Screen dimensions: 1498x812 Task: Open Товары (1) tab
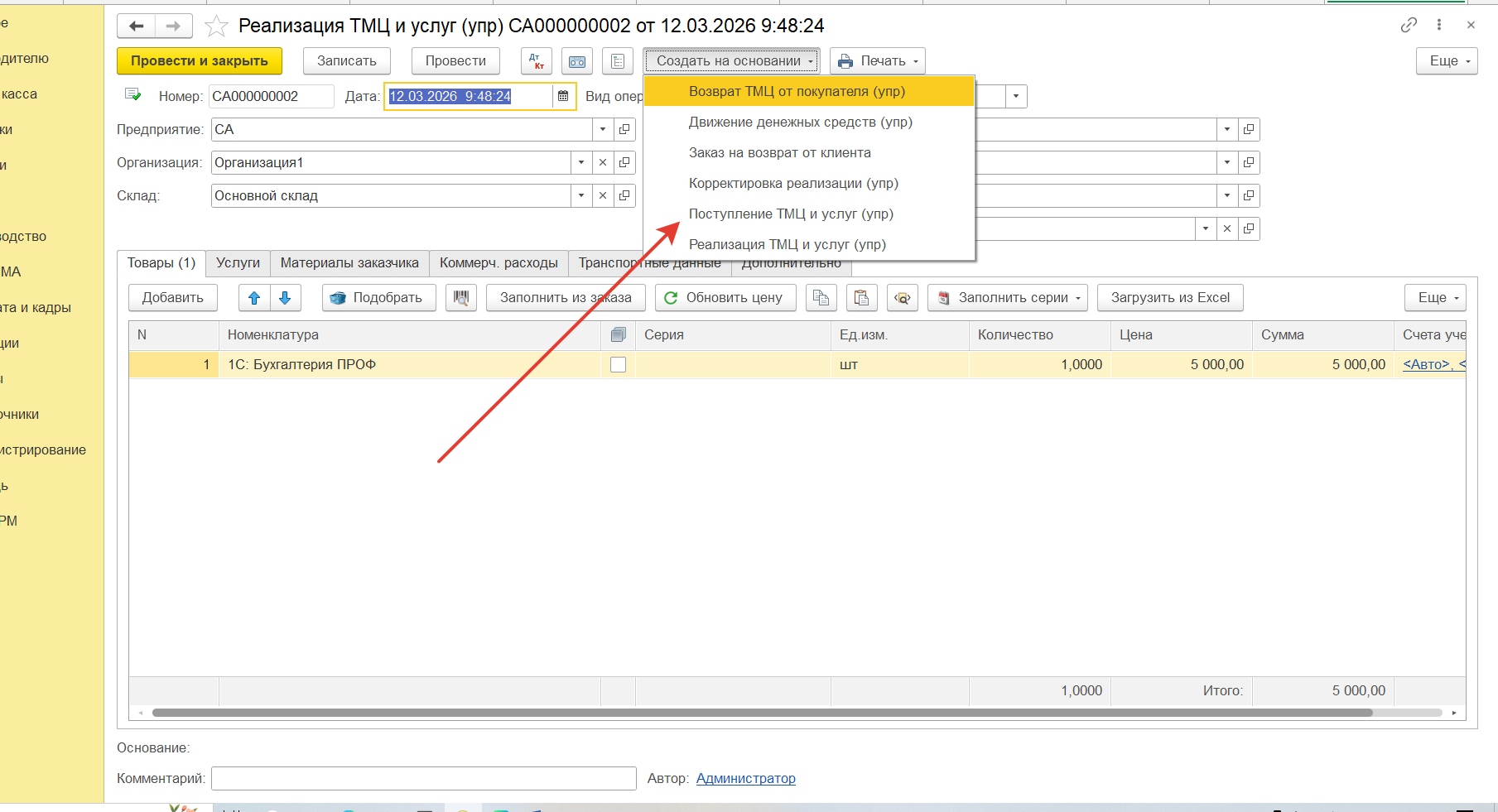click(161, 263)
